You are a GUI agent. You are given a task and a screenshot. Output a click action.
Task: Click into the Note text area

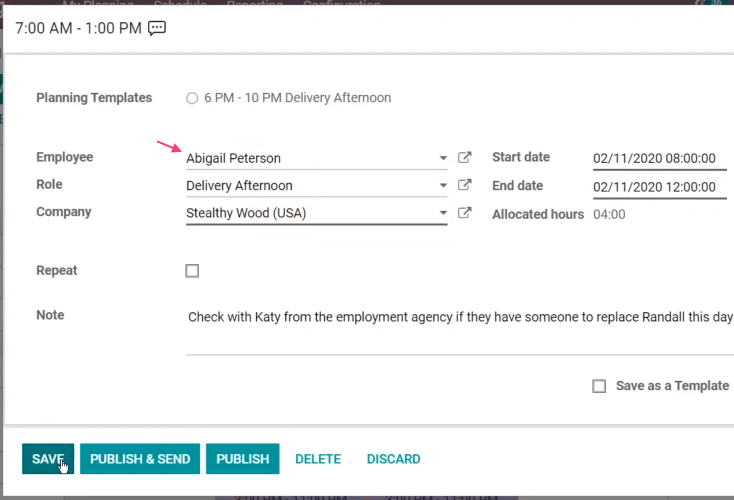point(460,330)
